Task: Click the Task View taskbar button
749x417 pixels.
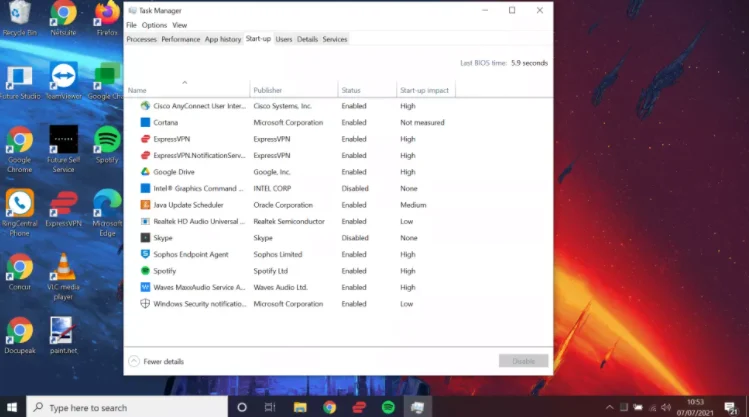Action: click(x=270, y=407)
